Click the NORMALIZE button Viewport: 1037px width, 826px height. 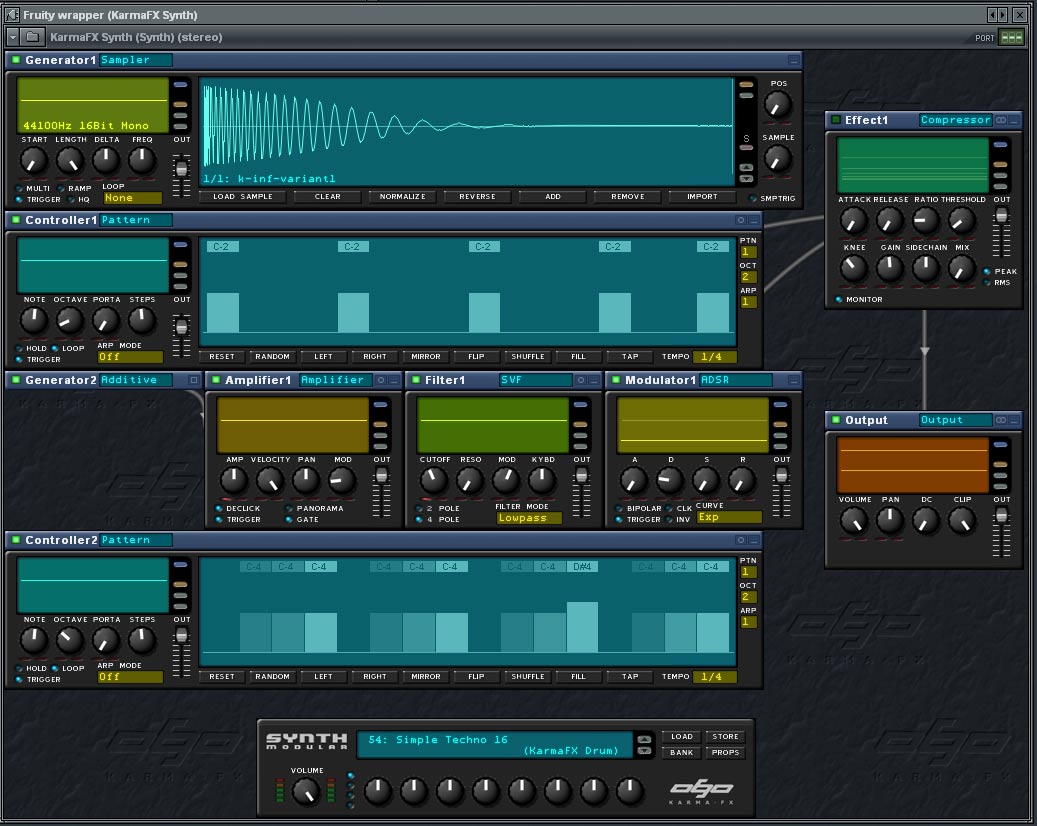402,197
